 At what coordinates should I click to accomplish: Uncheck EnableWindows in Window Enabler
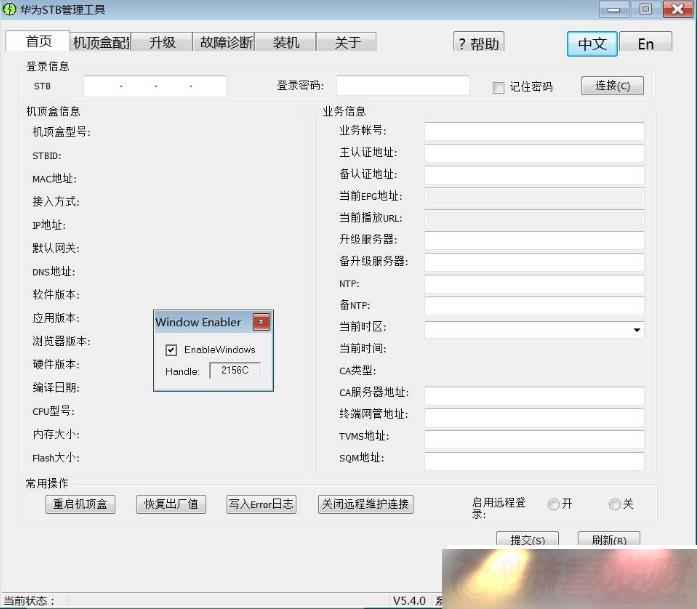(x=171, y=350)
